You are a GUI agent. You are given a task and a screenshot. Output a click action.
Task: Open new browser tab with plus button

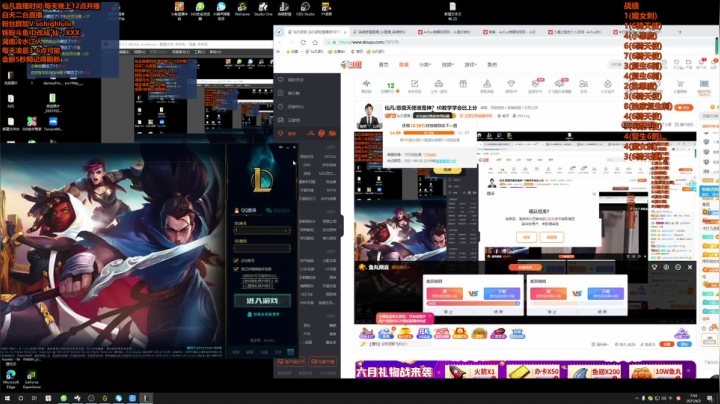pyautogui.click(x=680, y=32)
